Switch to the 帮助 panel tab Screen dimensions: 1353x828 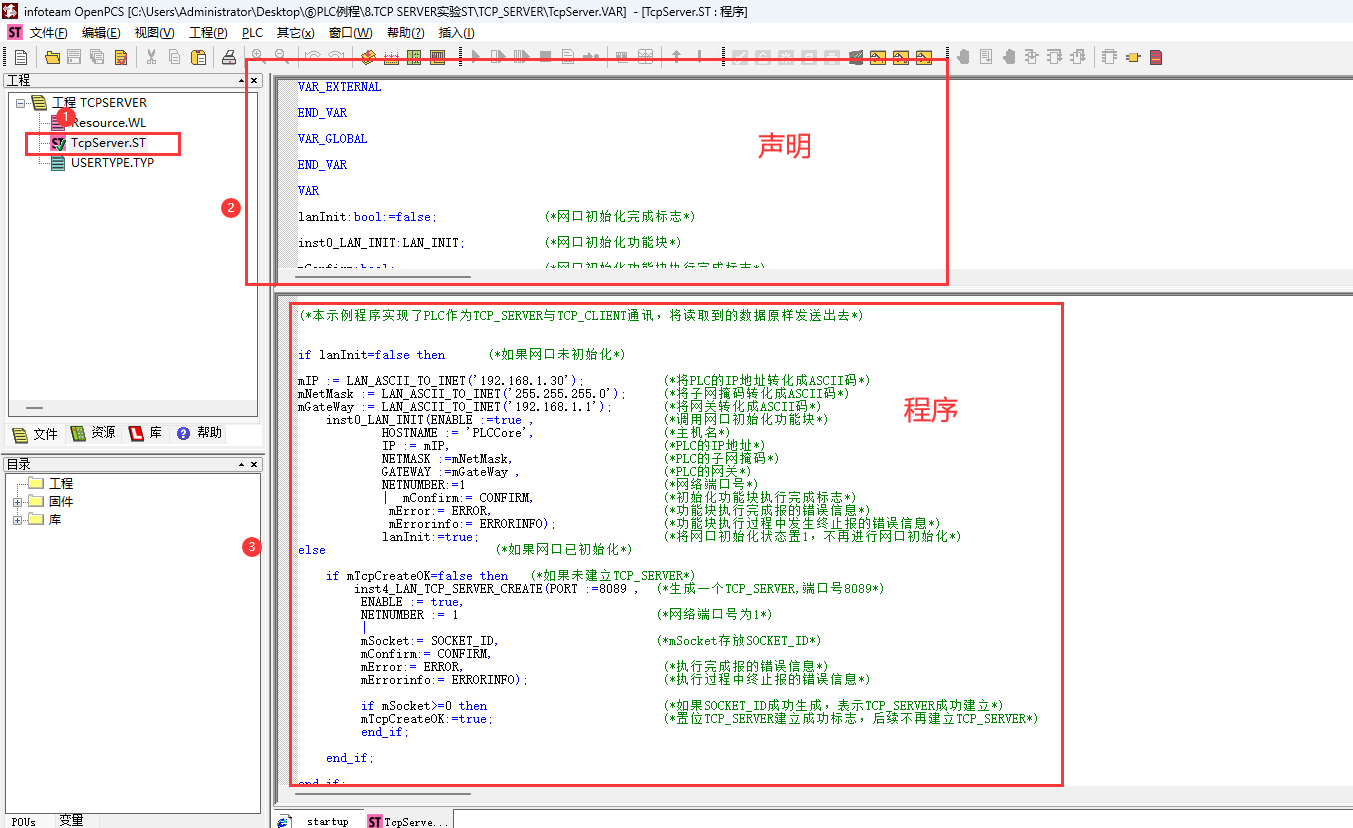[x=199, y=433]
